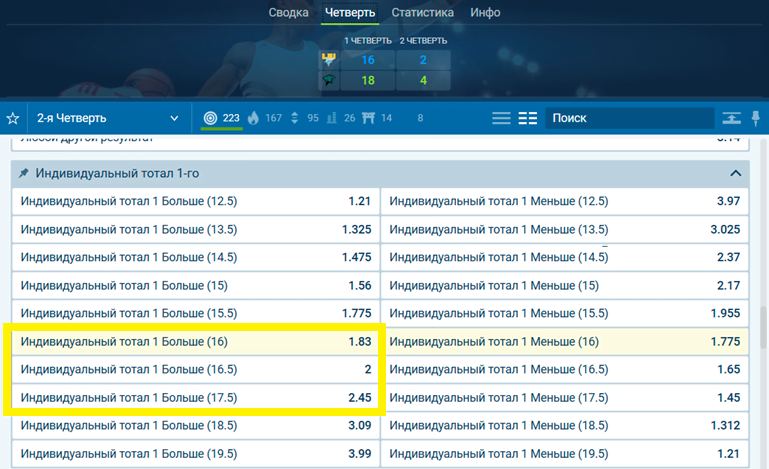Select the gate icon filter showing 14
The image size is (769, 469).
point(378,118)
